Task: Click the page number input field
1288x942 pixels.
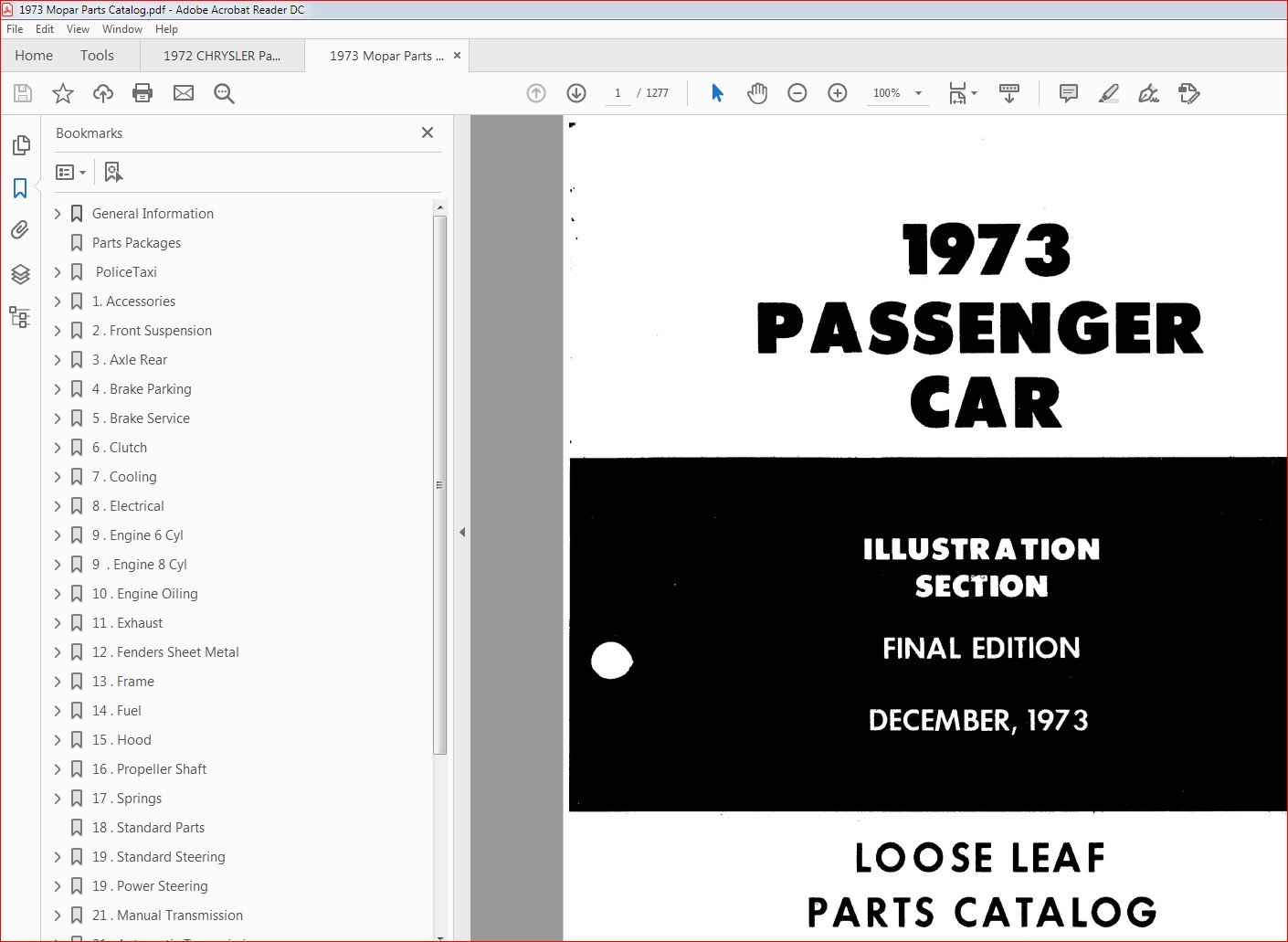Action: click(618, 93)
